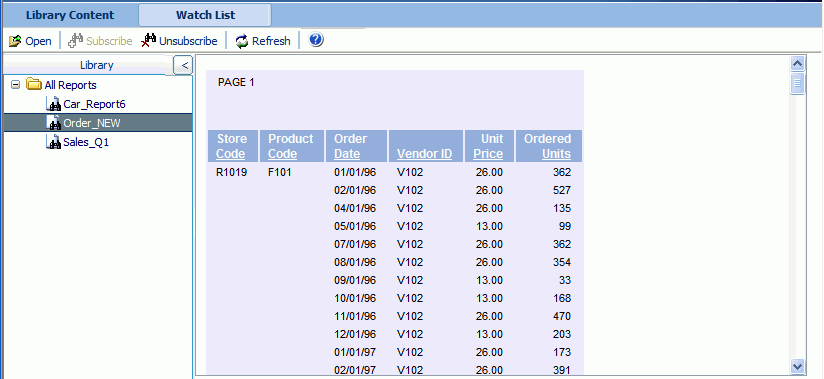Click the All Reports folder icon

click(x=34, y=85)
